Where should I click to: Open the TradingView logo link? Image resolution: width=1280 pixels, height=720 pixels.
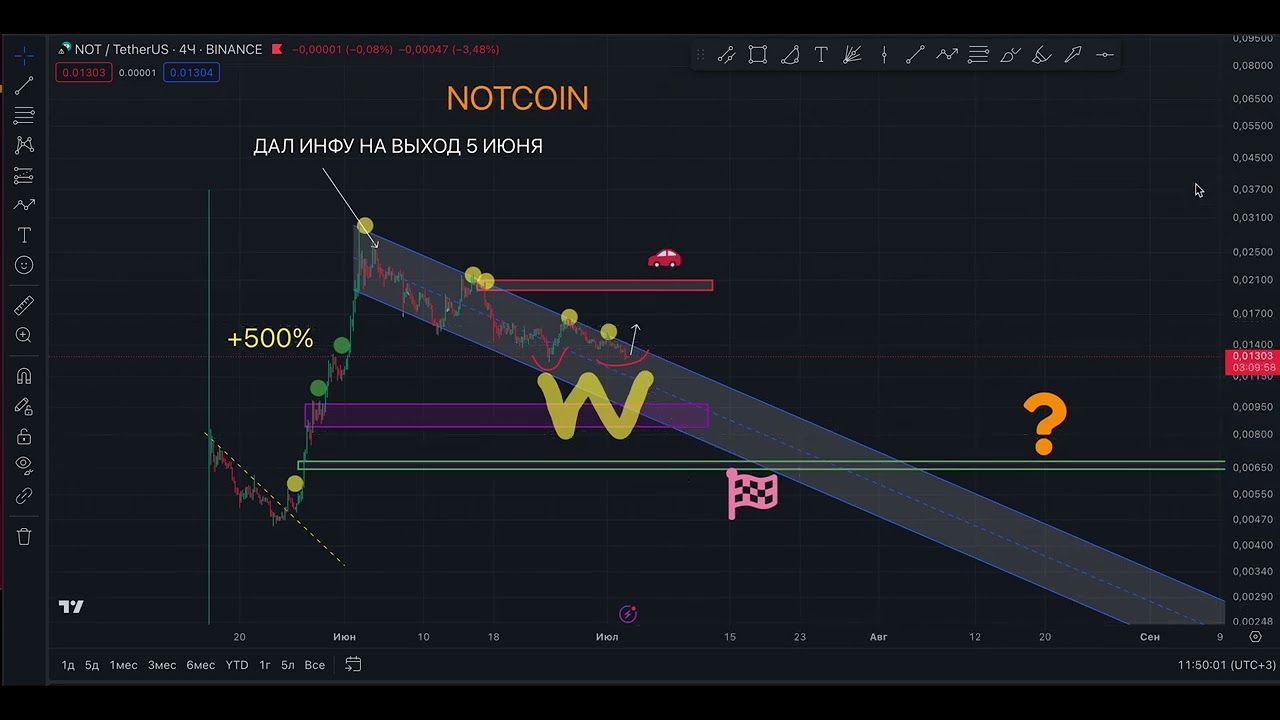(x=71, y=607)
